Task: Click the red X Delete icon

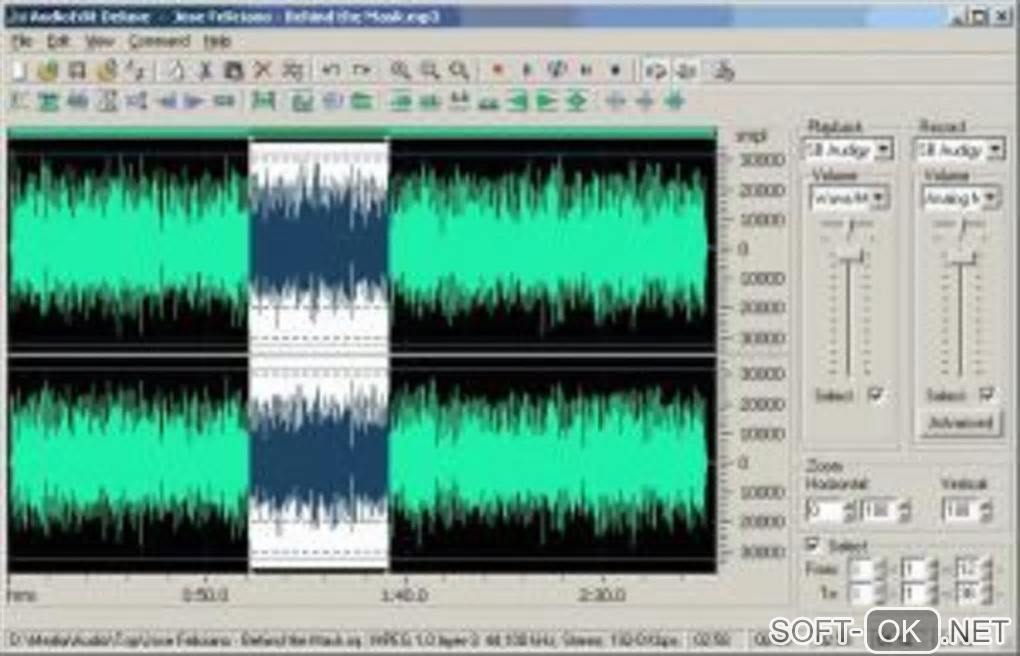Action: (x=262, y=70)
